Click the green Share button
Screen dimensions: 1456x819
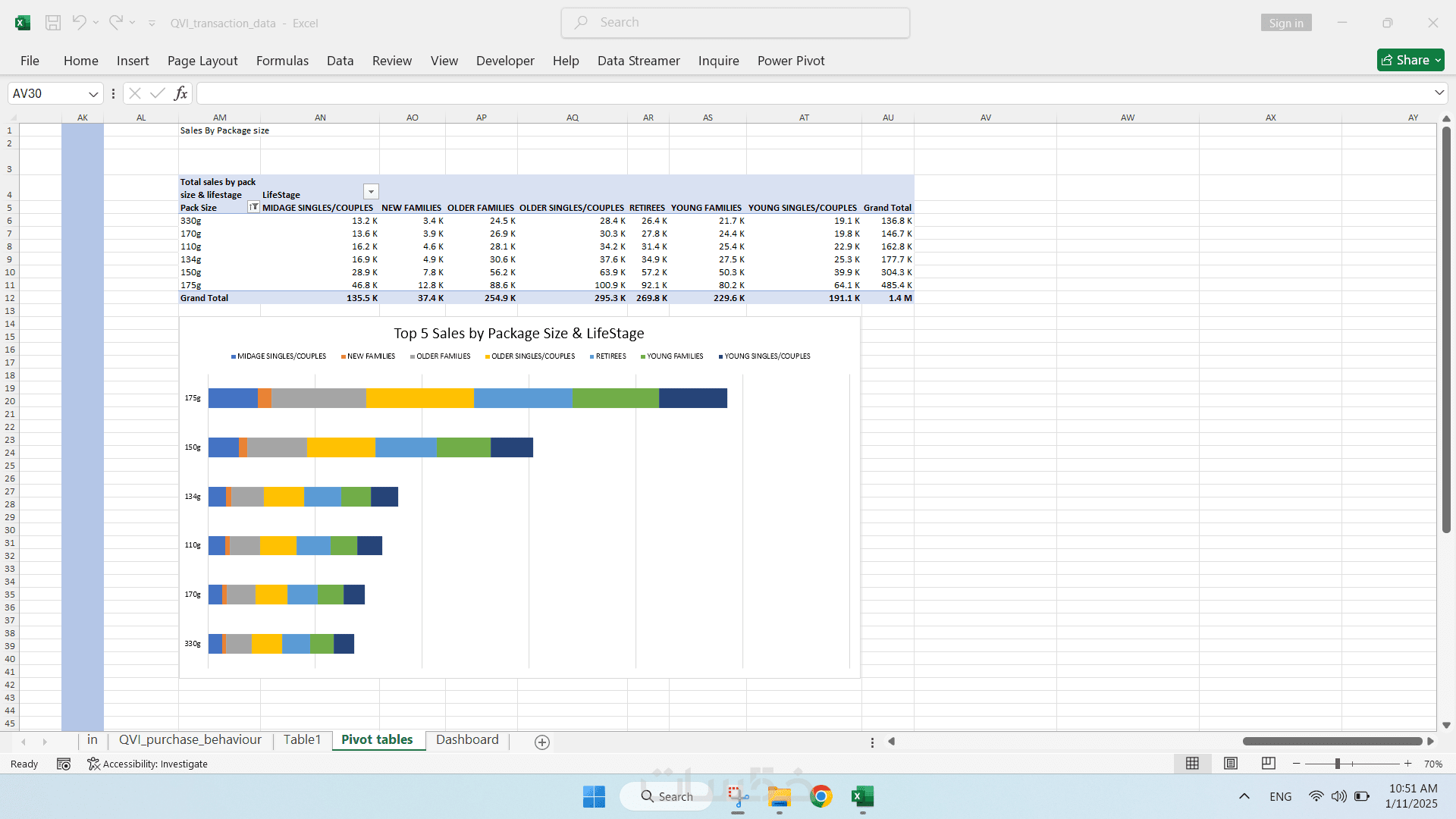tap(1410, 60)
